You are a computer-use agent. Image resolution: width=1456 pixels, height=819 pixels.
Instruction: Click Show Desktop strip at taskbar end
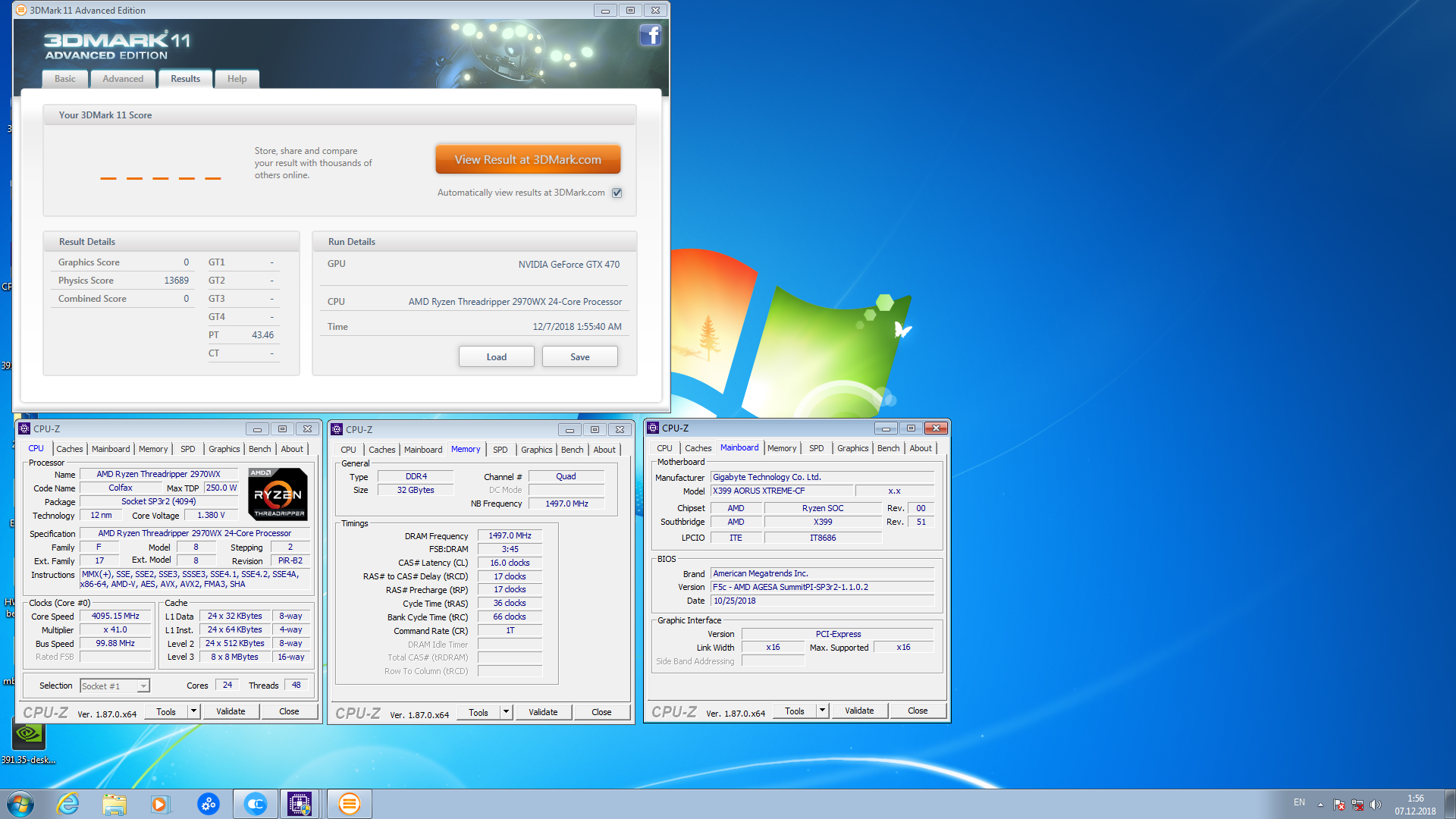[x=1450, y=804]
